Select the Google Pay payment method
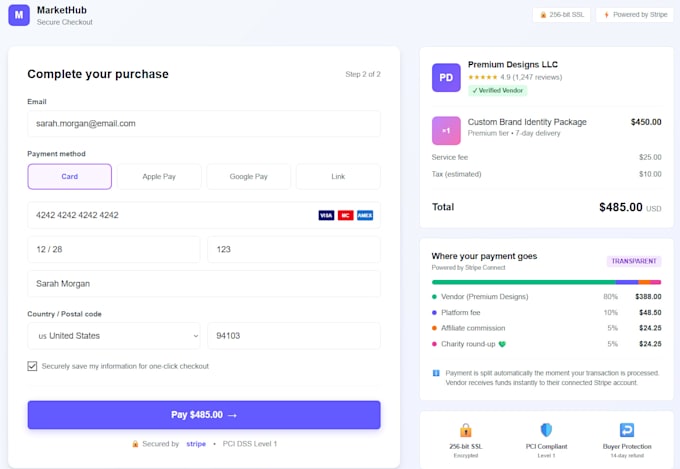 click(248, 177)
